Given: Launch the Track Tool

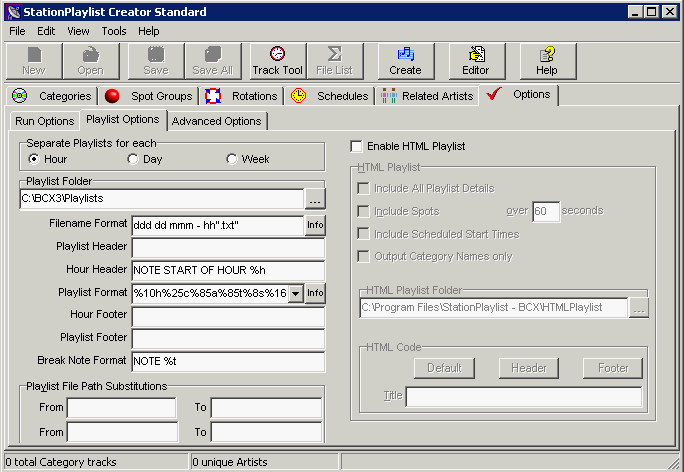Looking at the screenshot, I should [278, 61].
